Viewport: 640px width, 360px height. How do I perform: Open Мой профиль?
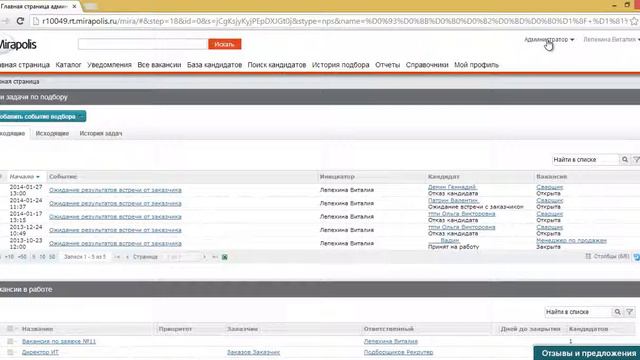point(476,65)
